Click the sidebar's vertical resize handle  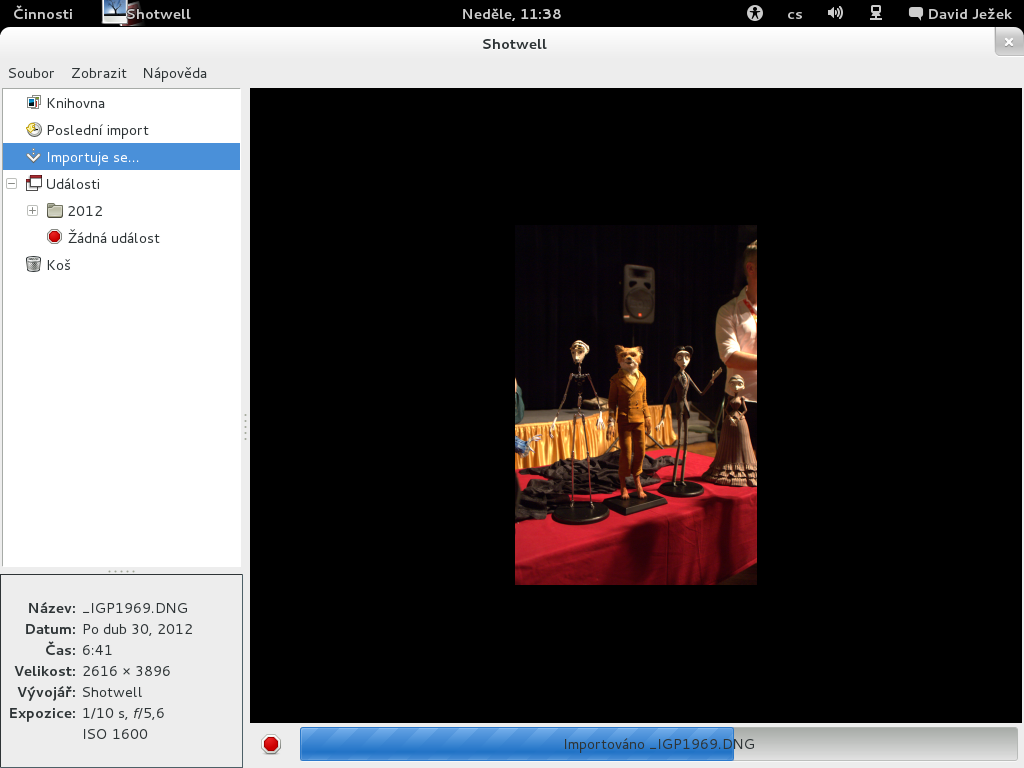point(246,426)
